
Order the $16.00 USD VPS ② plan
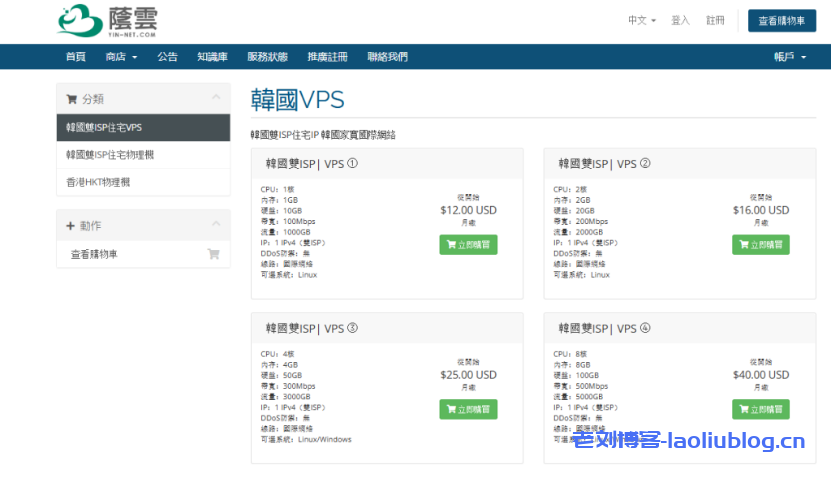(760, 244)
